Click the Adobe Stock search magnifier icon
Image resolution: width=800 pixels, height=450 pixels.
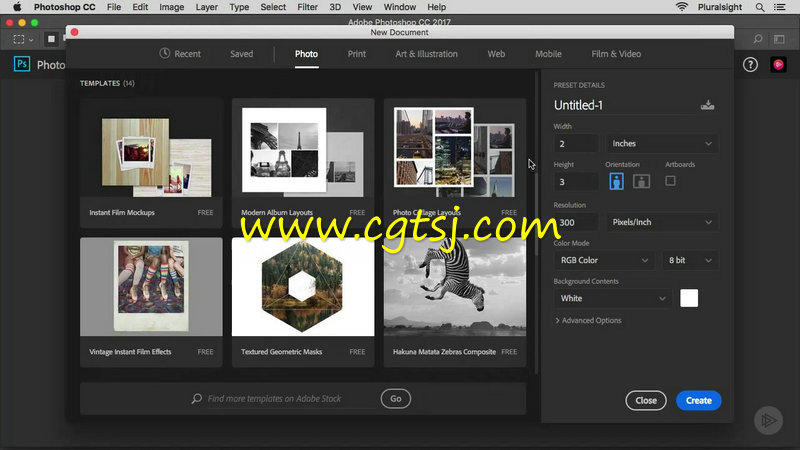tap(196, 398)
